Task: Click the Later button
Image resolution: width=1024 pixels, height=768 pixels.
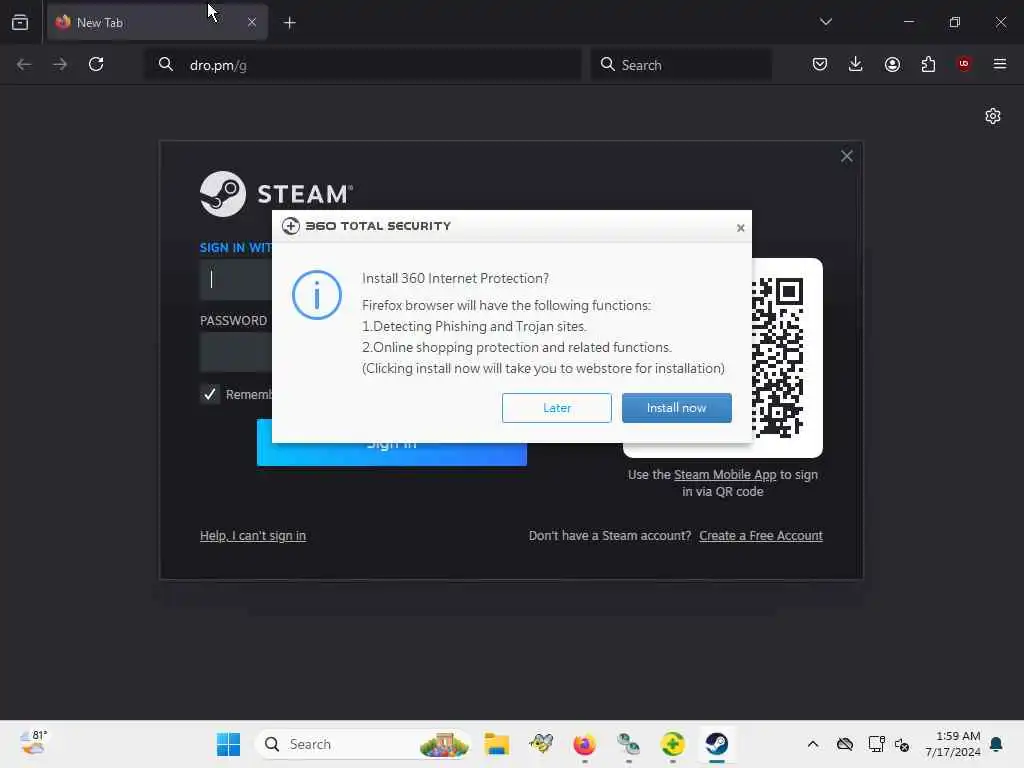Action: tap(556, 408)
